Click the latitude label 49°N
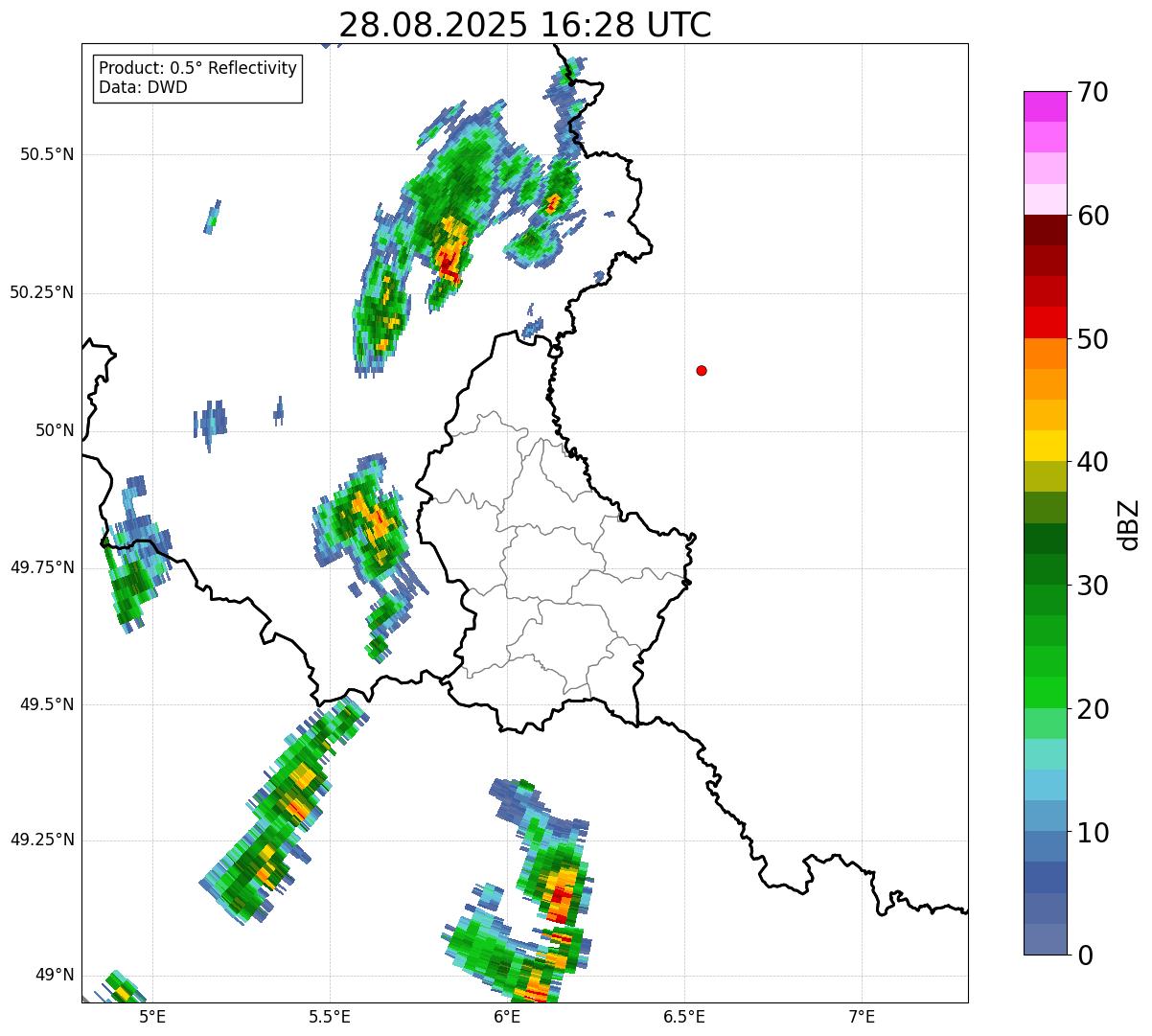This screenshot has width=1152, height=1036. tap(55, 975)
